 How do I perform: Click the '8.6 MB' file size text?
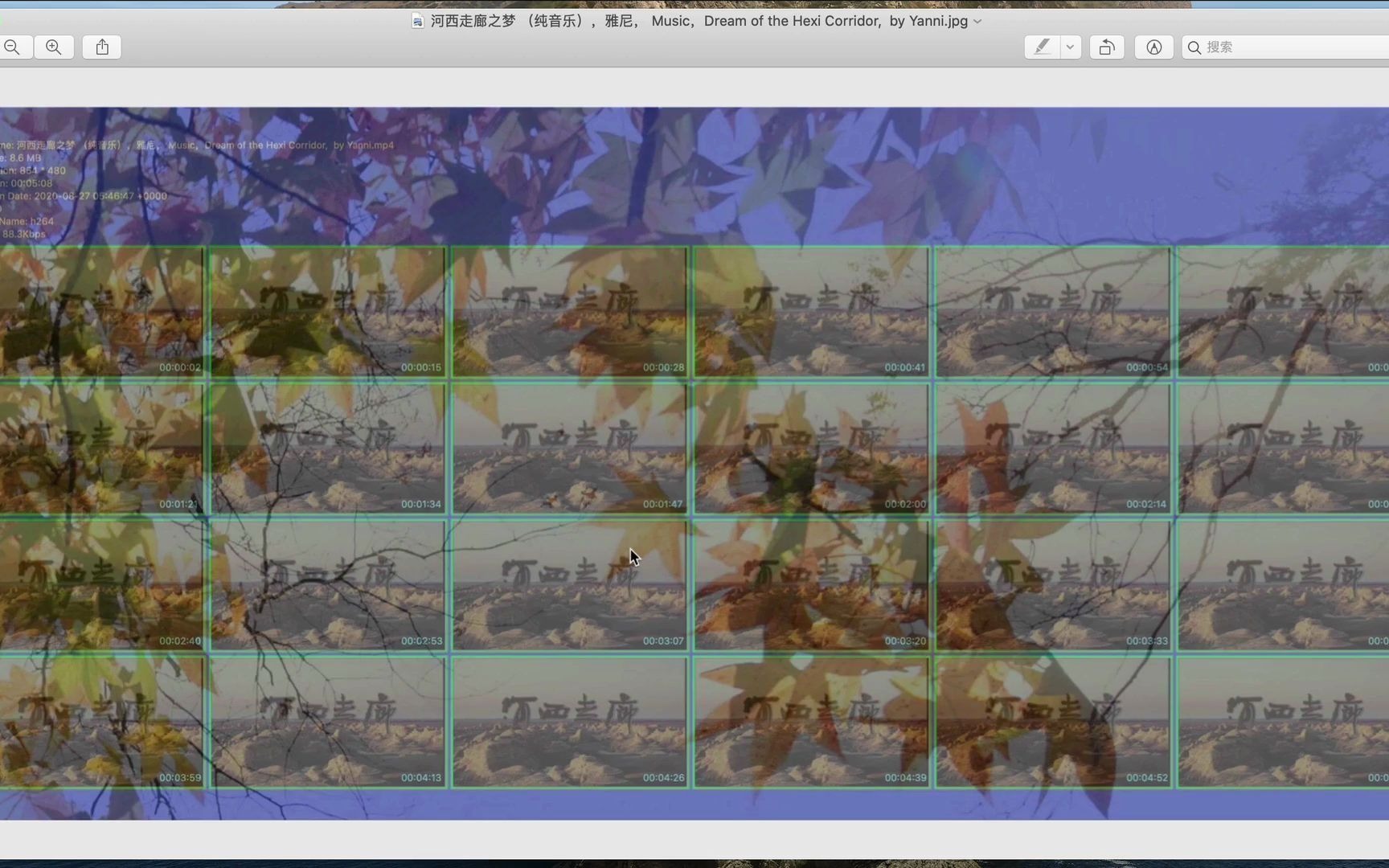25,158
